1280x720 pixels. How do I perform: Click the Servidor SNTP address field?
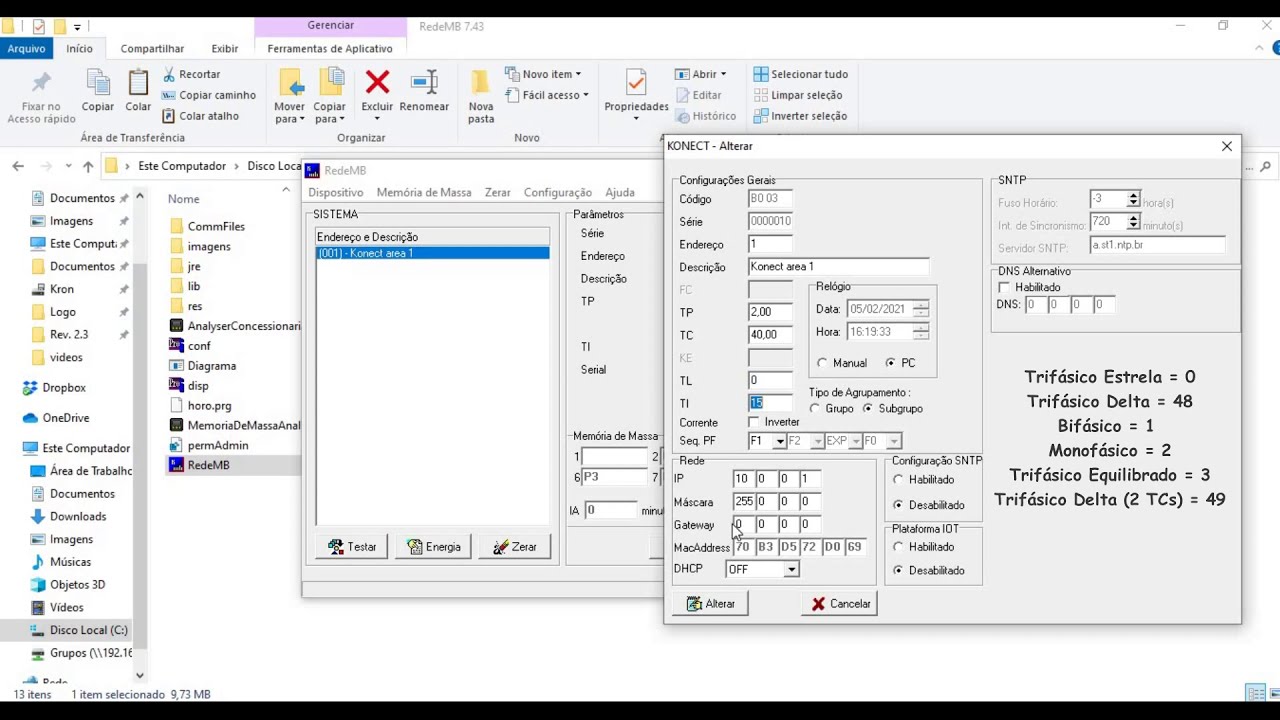tap(1157, 245)
